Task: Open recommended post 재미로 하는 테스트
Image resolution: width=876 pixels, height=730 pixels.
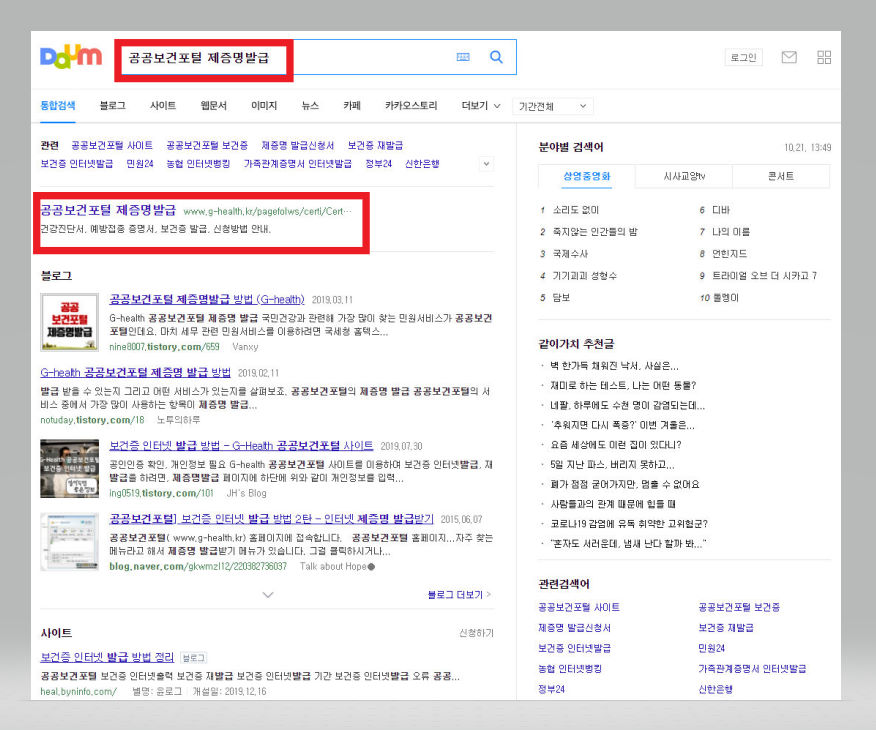Action: click(623, 386)
